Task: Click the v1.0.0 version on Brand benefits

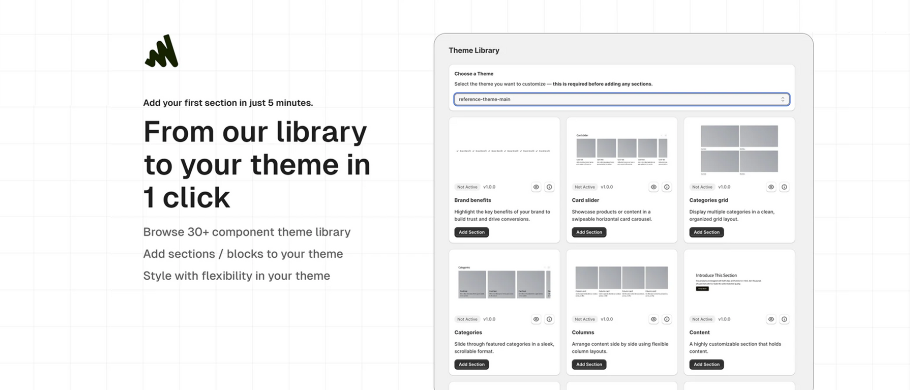Action: coord(489,187)
